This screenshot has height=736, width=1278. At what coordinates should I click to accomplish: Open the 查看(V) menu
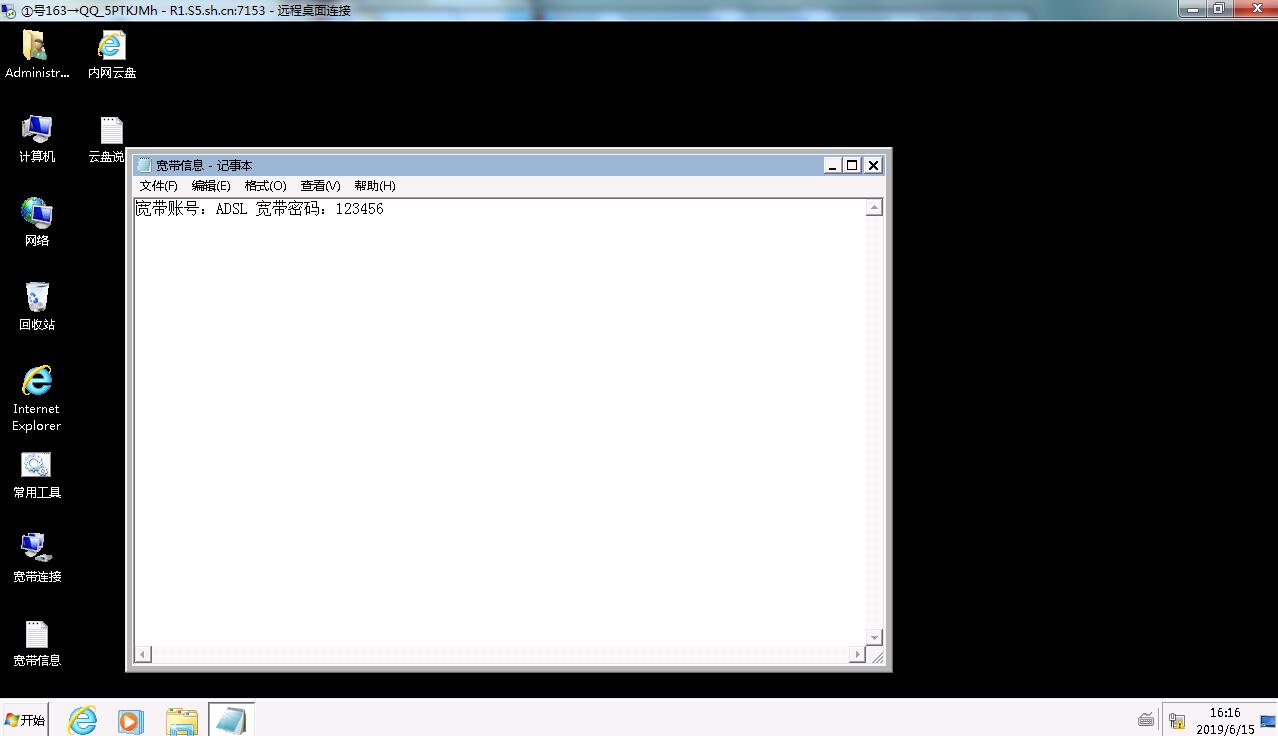coord(320,186)
